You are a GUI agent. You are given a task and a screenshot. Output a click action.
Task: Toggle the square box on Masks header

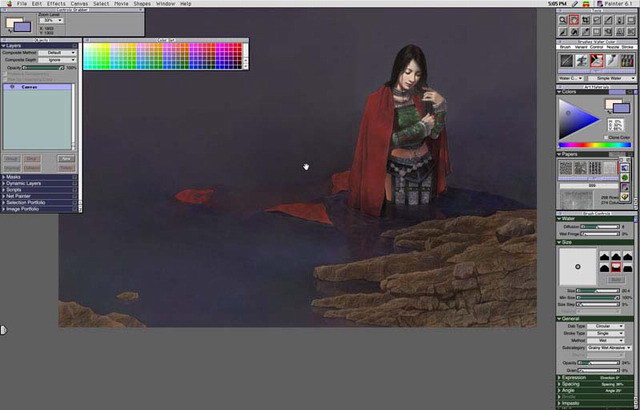click(75, 177)
